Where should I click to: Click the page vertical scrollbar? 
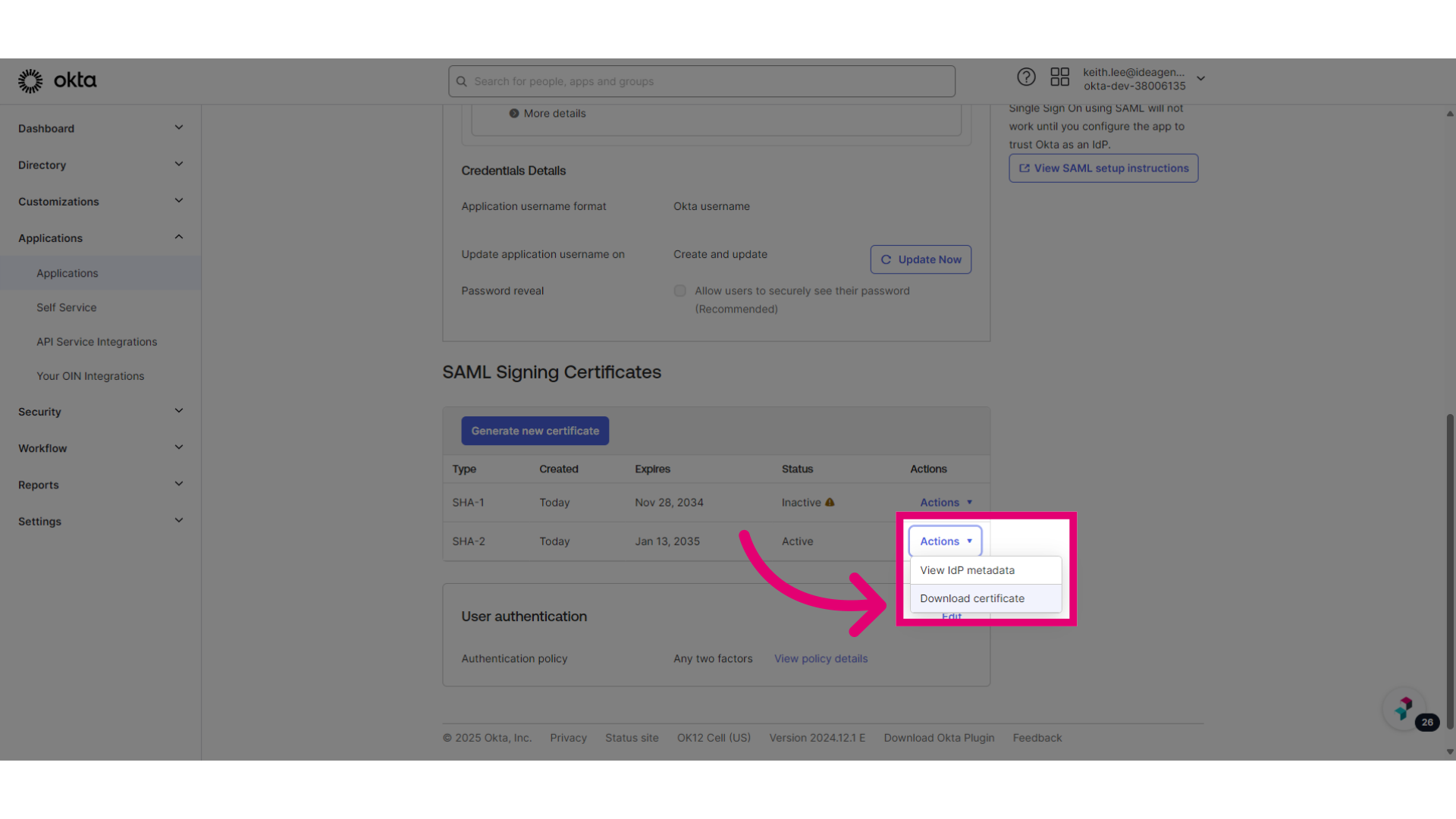(x=1450, y=572)
